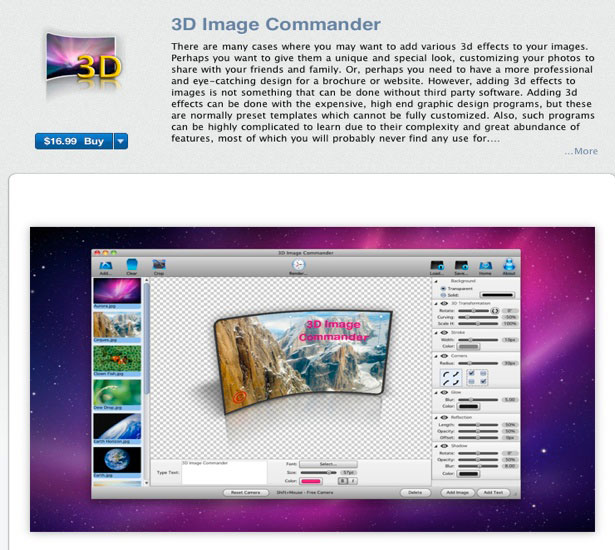Open the Buy button dropdown arrow

point(121,141)
